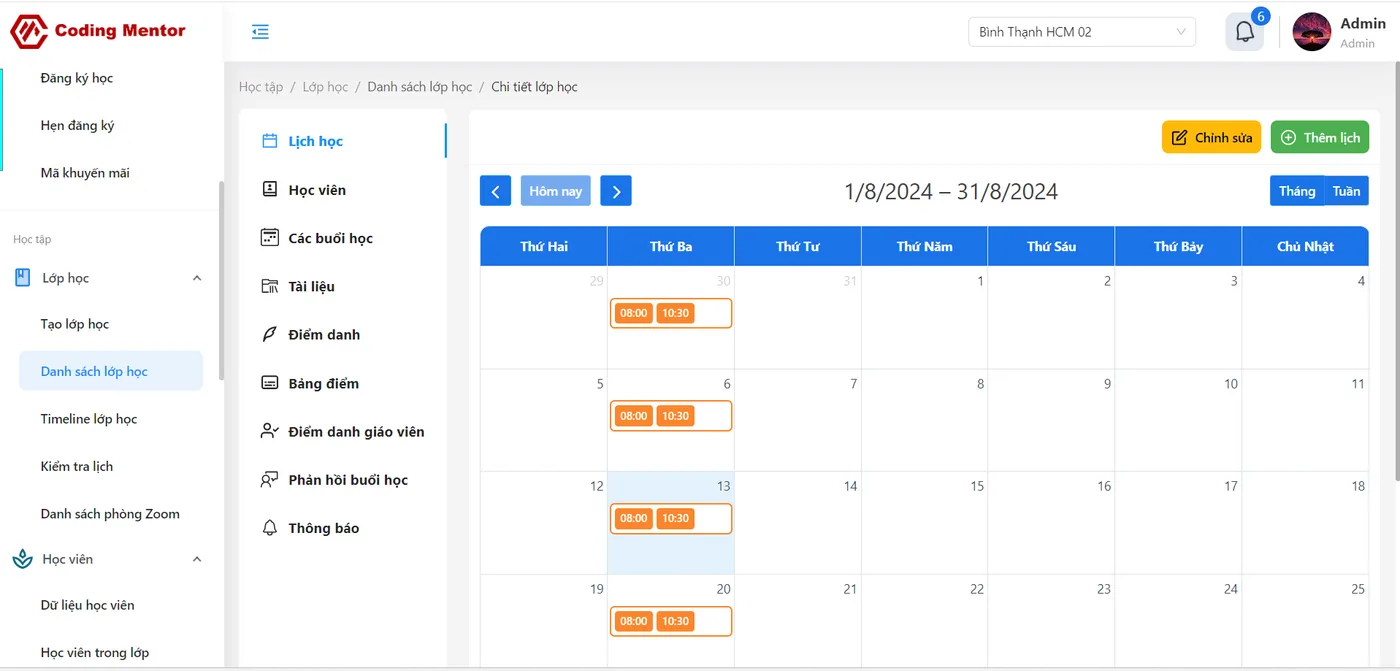Open the Admin avatar picture
1400x671 pixels.
tap(1312, 32)
